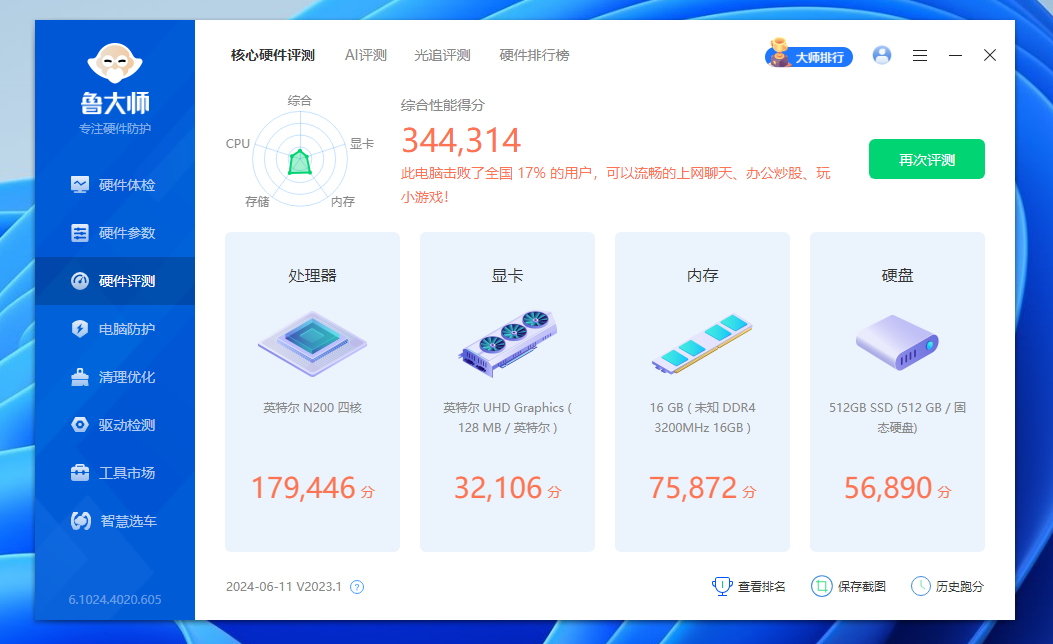Open 硬件参数 in the sidebar
The height and width of the screenshot is (644, 1053).
(115, 233)
